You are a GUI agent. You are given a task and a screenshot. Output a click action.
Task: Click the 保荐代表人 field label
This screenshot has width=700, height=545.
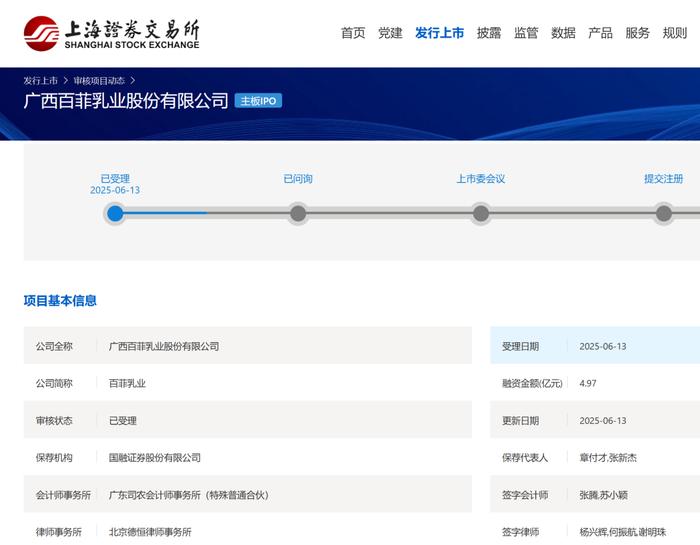click(525, 458)
